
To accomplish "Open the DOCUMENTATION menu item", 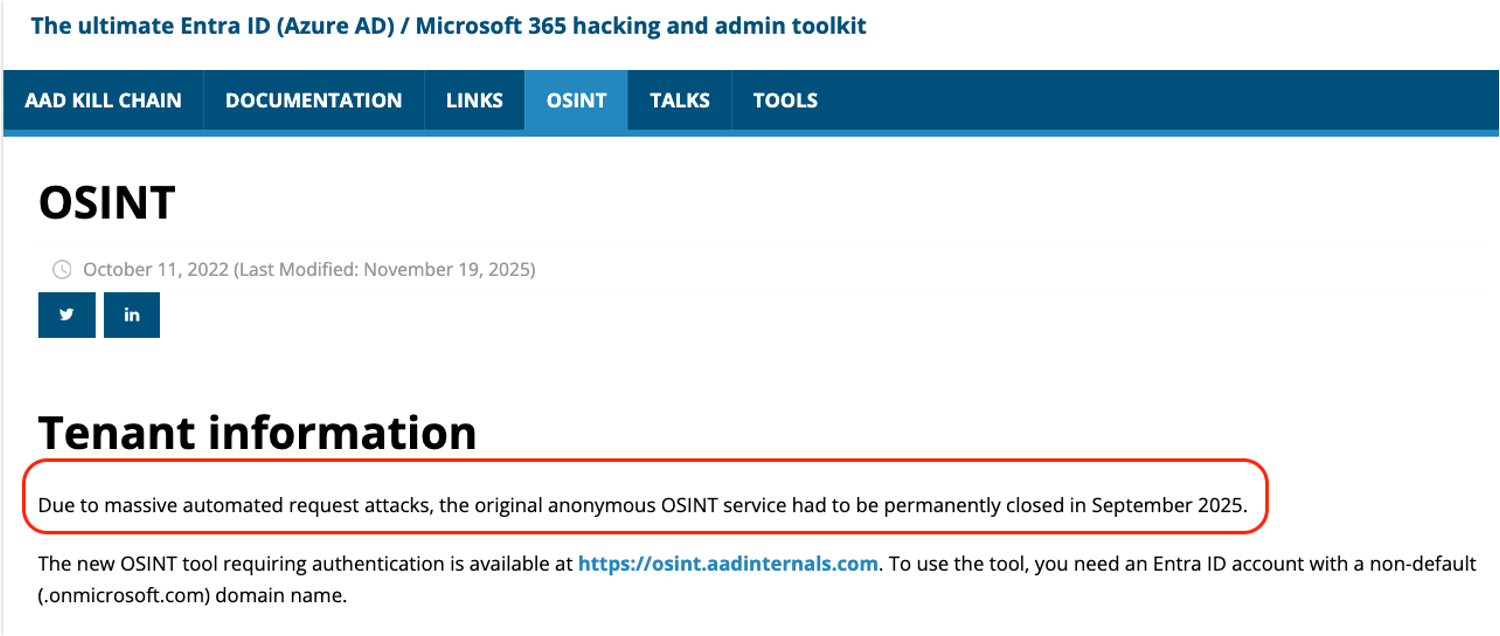I will [314, 100].
